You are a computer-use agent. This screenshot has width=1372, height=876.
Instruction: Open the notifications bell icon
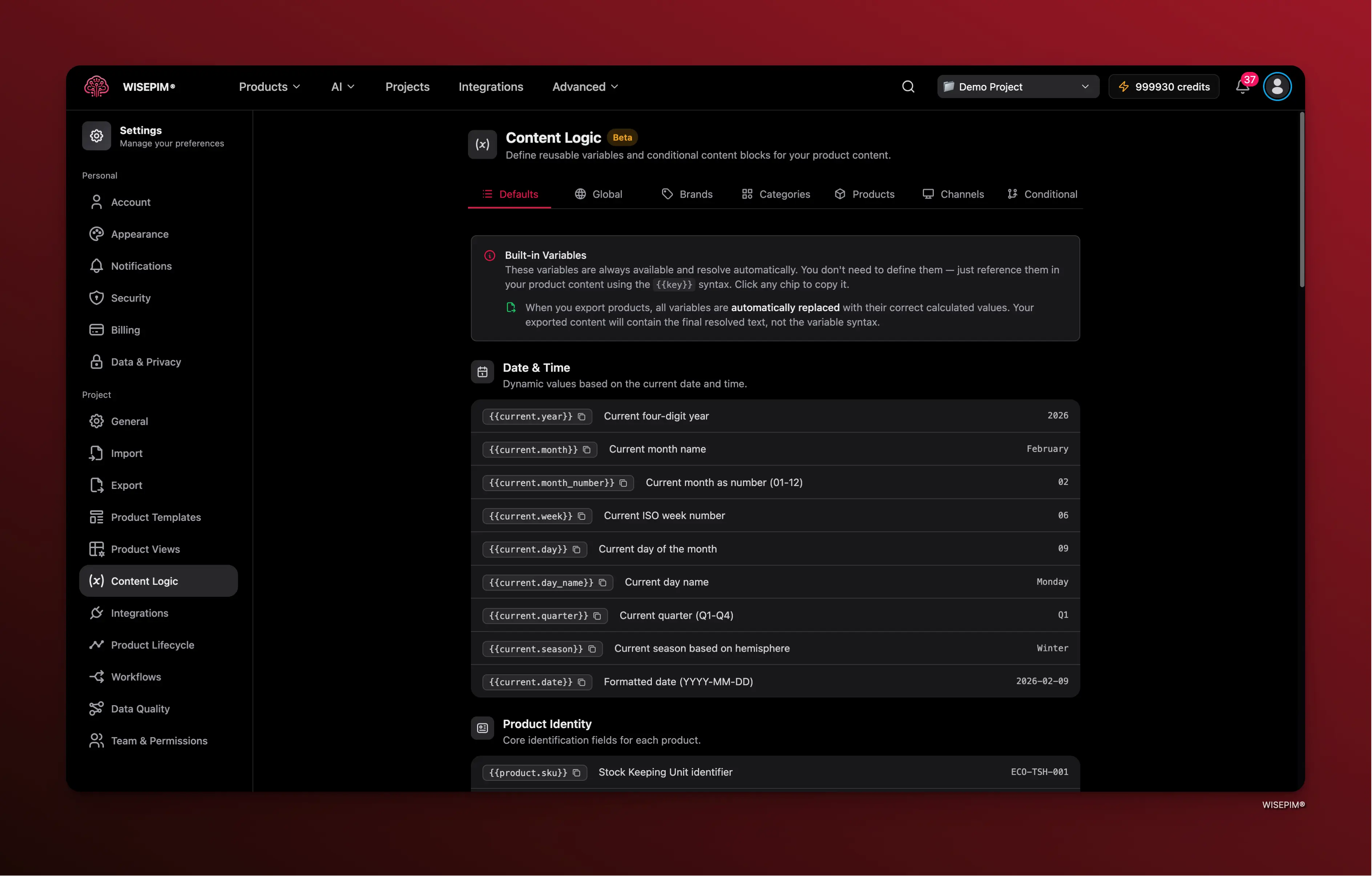(1242, 87)
